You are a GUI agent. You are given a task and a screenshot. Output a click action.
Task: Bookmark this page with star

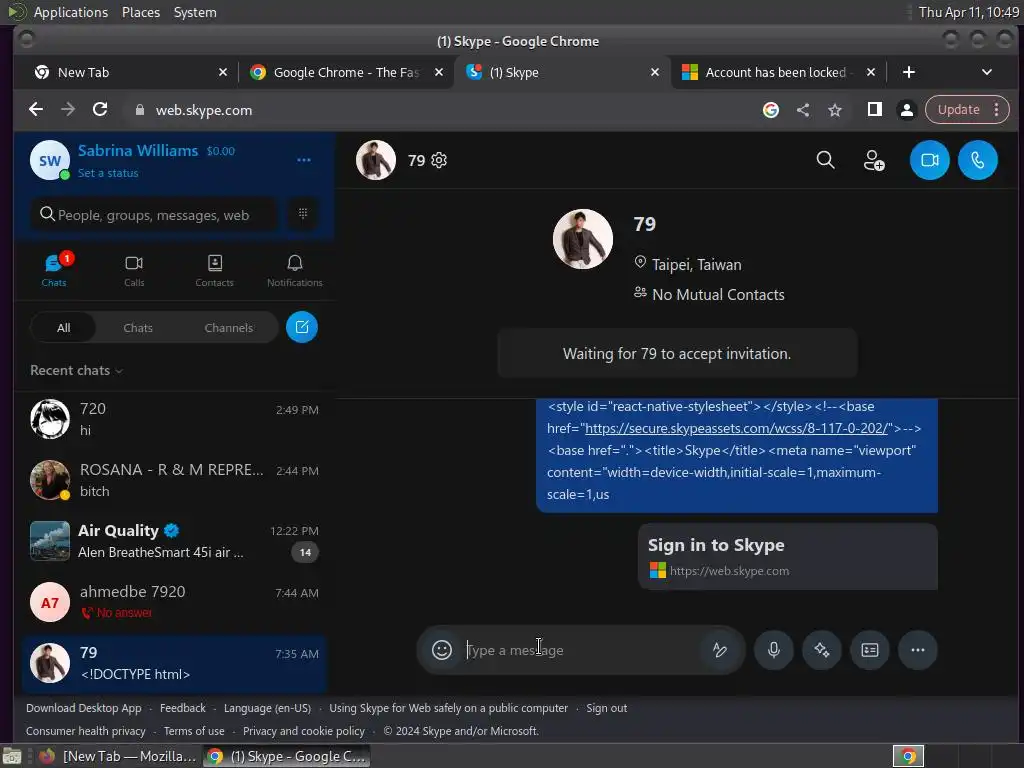(x=835, y=110)
